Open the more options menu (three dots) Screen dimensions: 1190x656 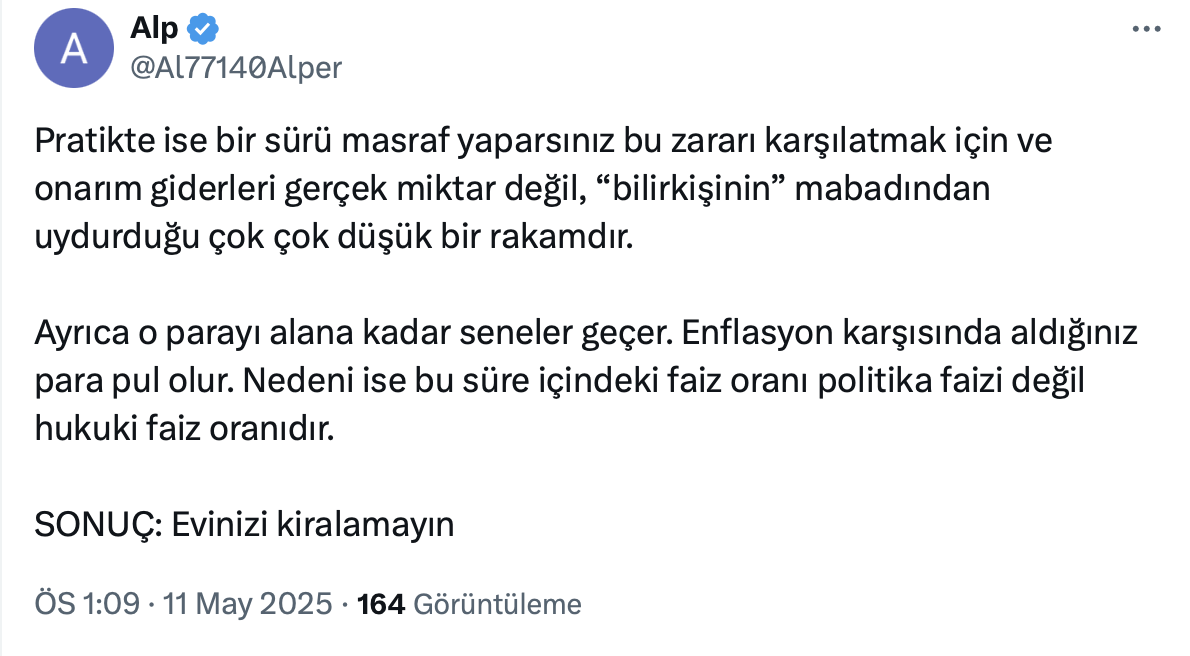click(x=1147, y=30)
